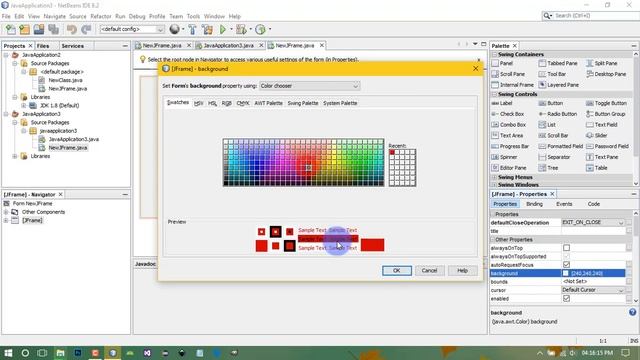Switch to the Code tab in Properties
The width and height of the screenshot is (640, 360).
click(593, 204)
